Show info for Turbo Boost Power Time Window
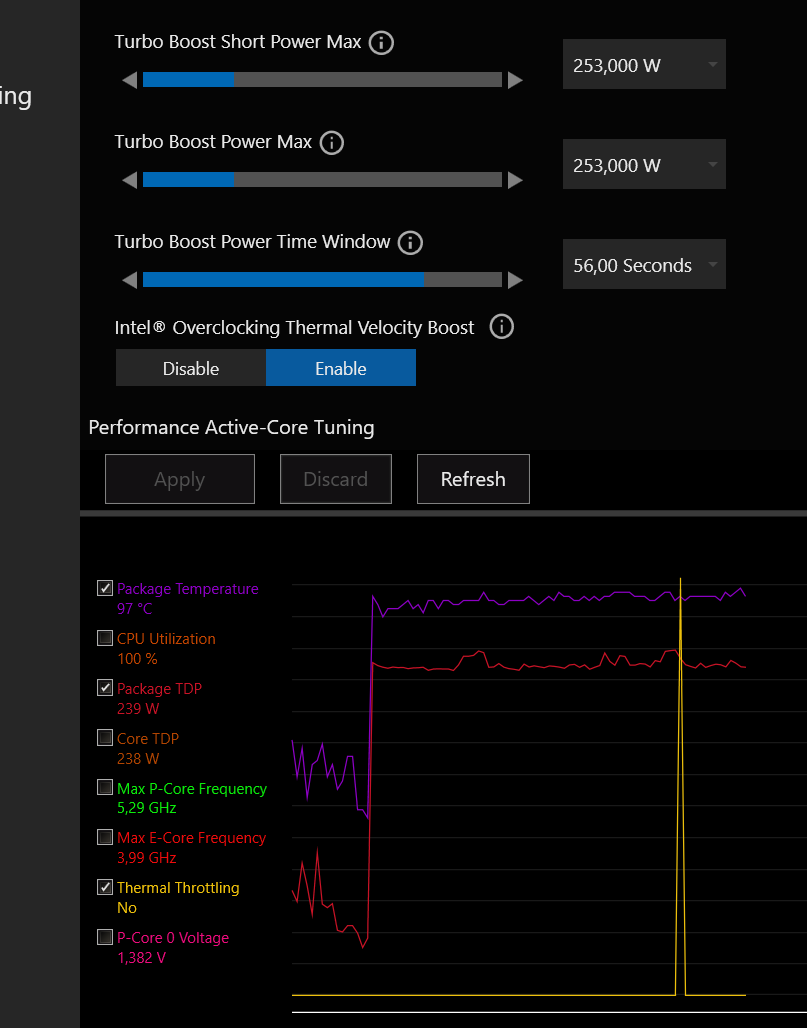The width and height of the screenshot is (807, 1028). click(410, 243)
